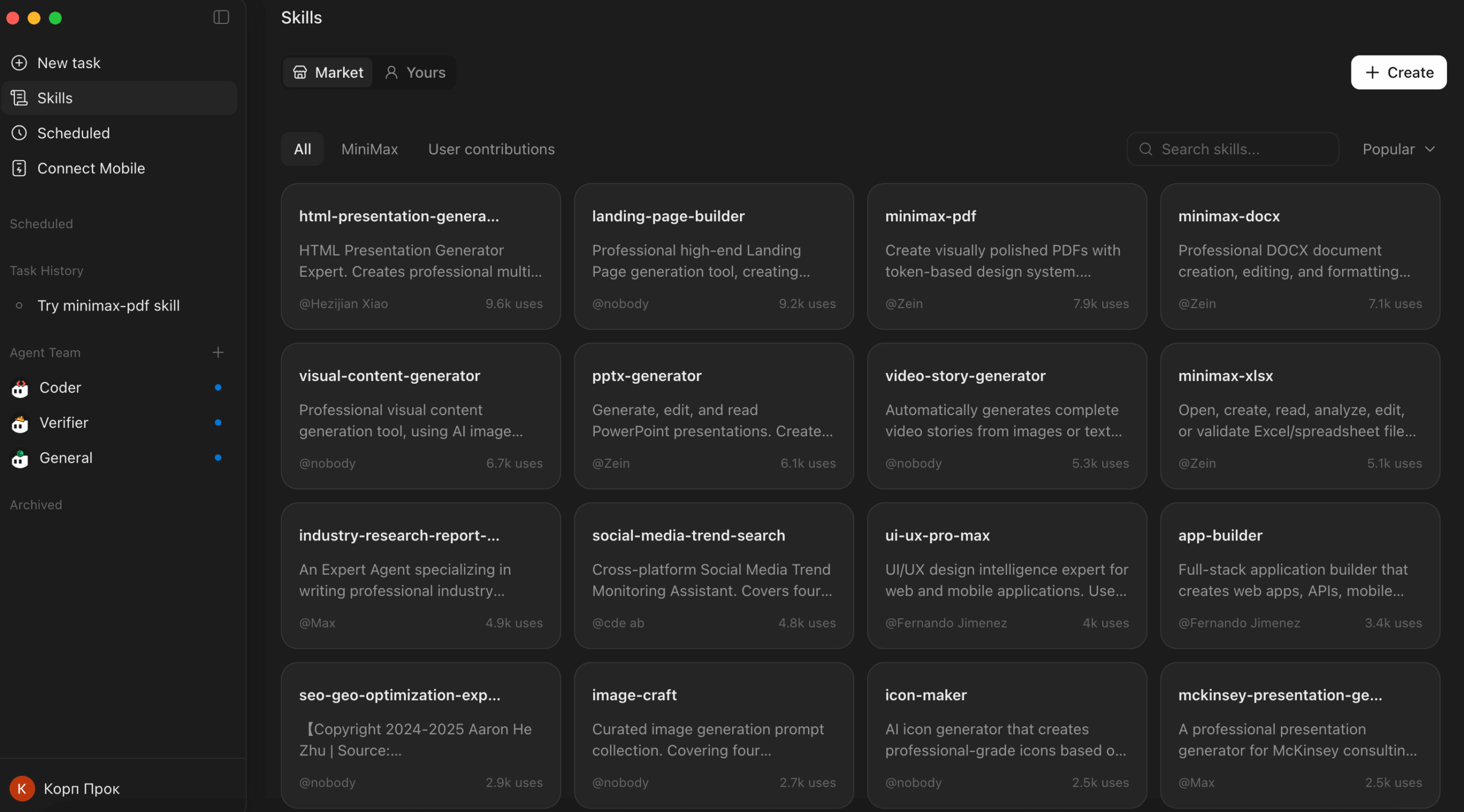
Task: Open the Popular sort dropdown
Action: coord(1399,149)
